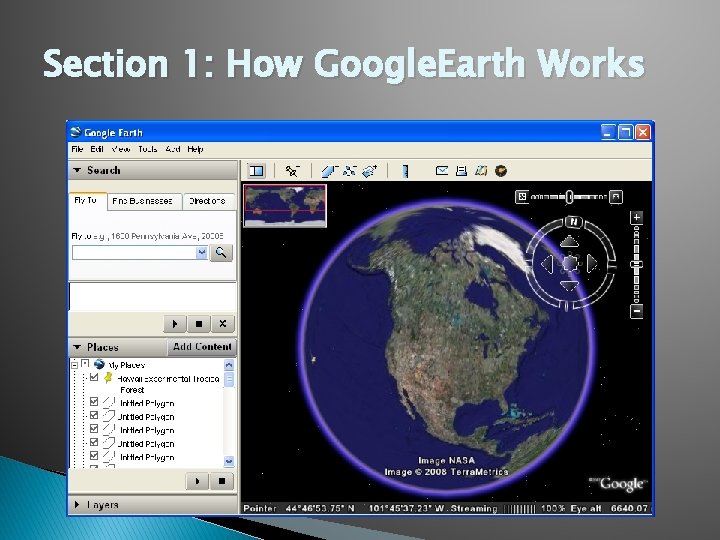Click the left arrow in navigation ring
720x540 pixels.
click(546, 264)
